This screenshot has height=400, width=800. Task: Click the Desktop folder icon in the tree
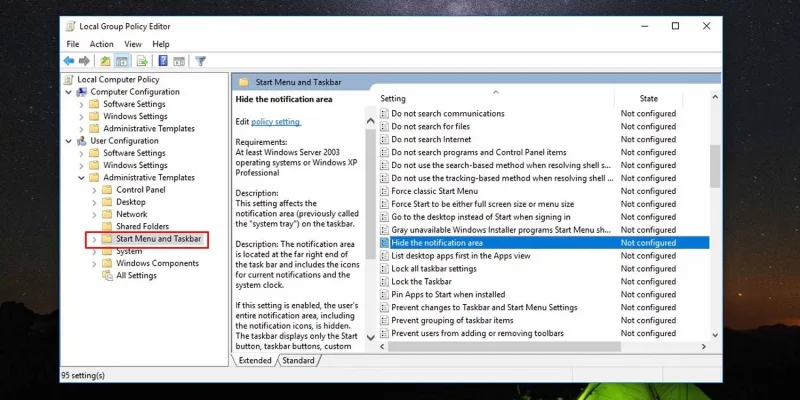click(x=107, y=202)
